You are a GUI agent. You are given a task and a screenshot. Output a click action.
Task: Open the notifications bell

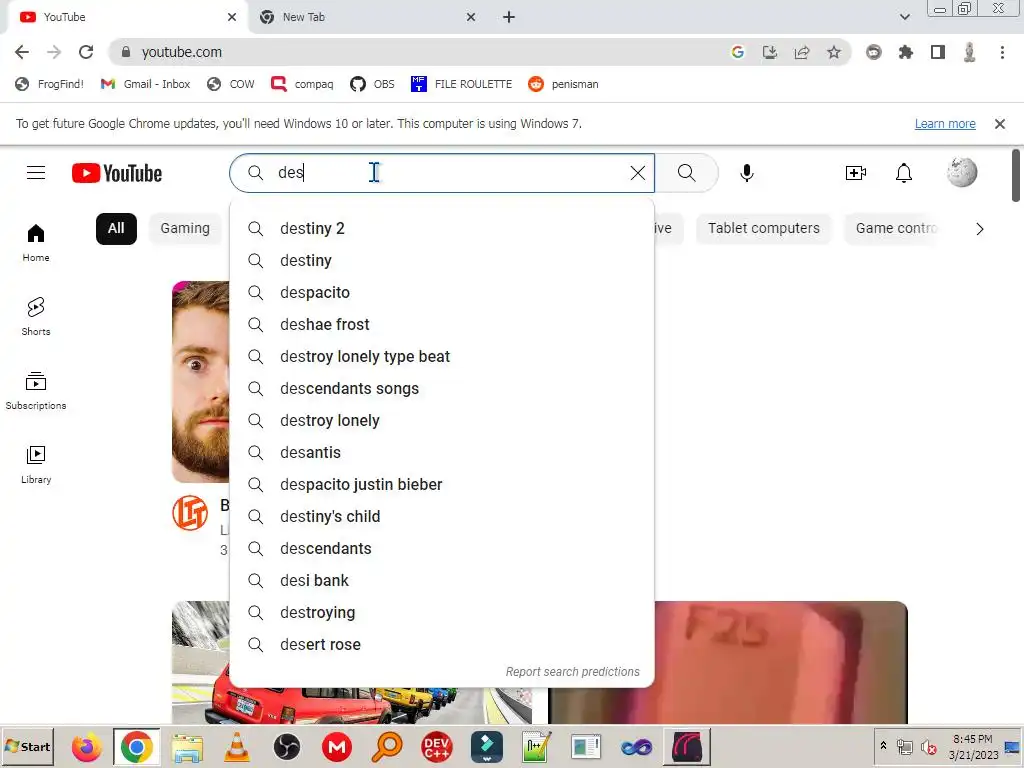point(904,173)
